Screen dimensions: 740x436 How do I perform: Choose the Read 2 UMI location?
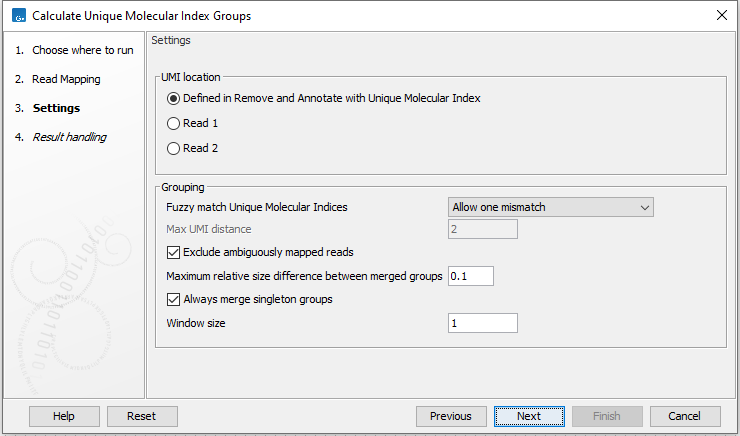point(174,148)
